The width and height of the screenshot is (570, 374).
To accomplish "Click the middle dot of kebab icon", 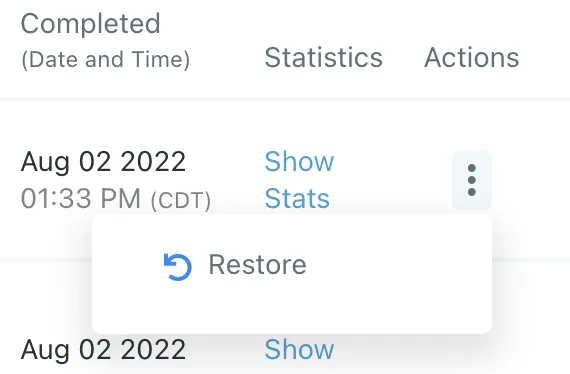I will [472, 180].
